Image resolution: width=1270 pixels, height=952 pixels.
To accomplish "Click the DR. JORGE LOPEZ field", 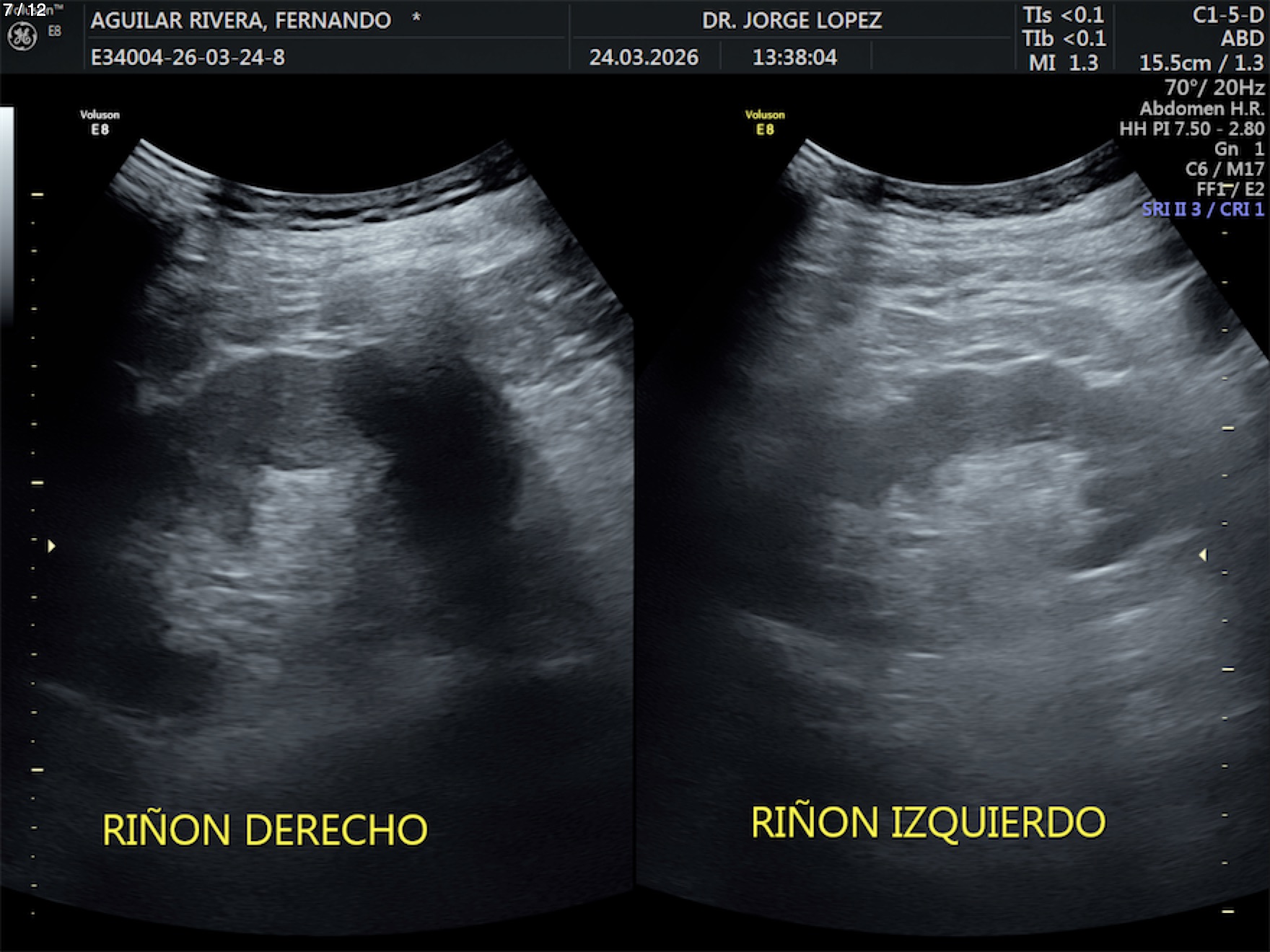I will tap(792, 20).
